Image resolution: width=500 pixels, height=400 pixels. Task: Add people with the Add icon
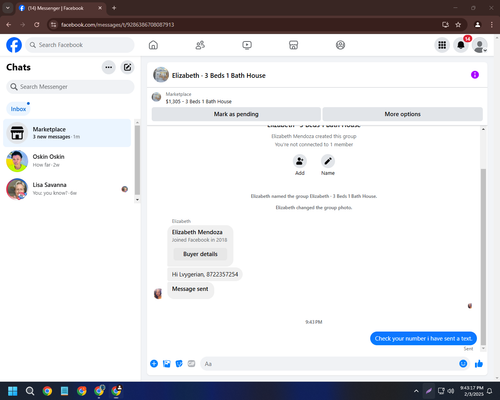(x=300, y=161)
